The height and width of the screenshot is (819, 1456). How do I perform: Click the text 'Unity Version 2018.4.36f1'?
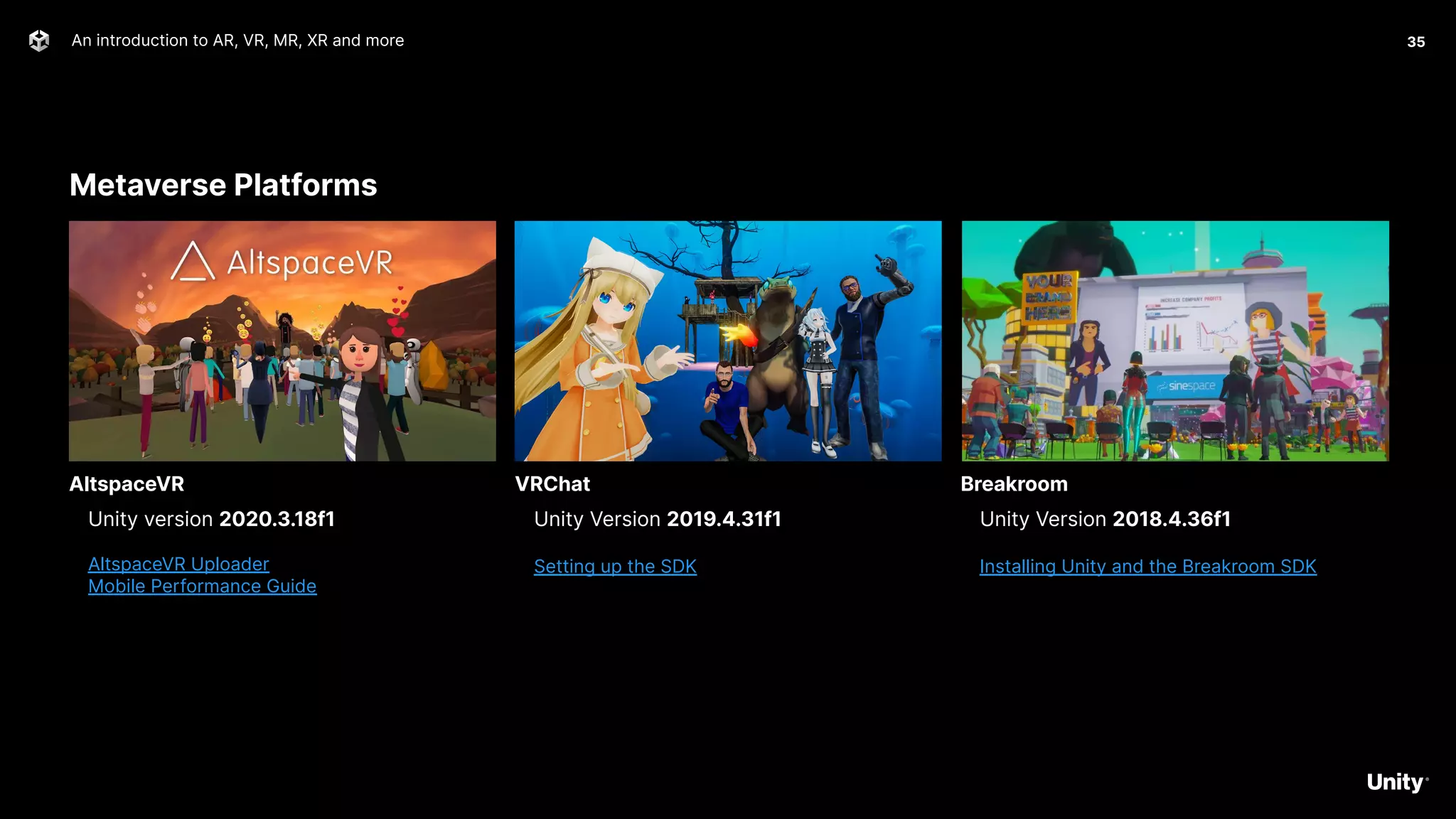click(1105, 519)
